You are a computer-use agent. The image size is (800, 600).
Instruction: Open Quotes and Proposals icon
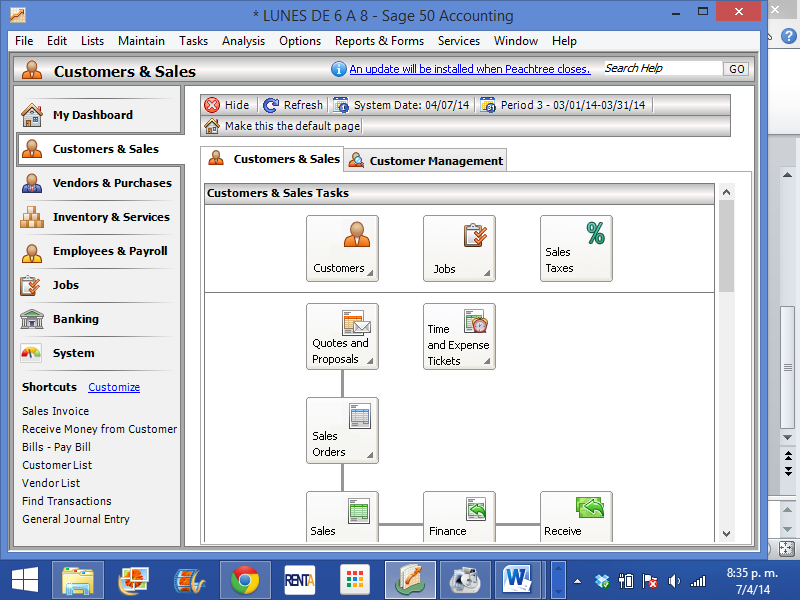[x=342, y=336]
